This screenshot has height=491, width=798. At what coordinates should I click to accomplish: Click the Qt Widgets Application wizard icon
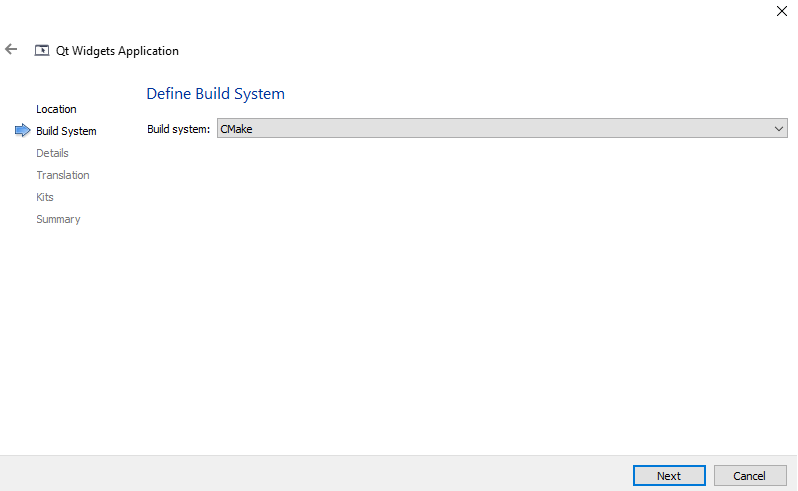42,50
